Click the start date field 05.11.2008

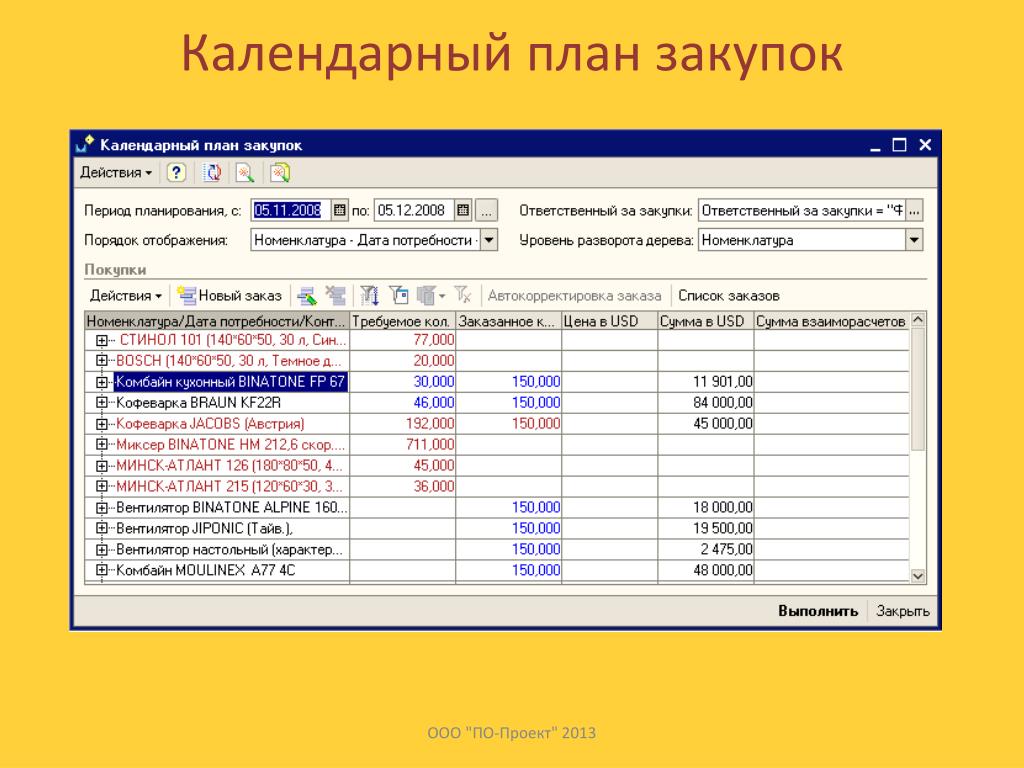tap(291, 210)
